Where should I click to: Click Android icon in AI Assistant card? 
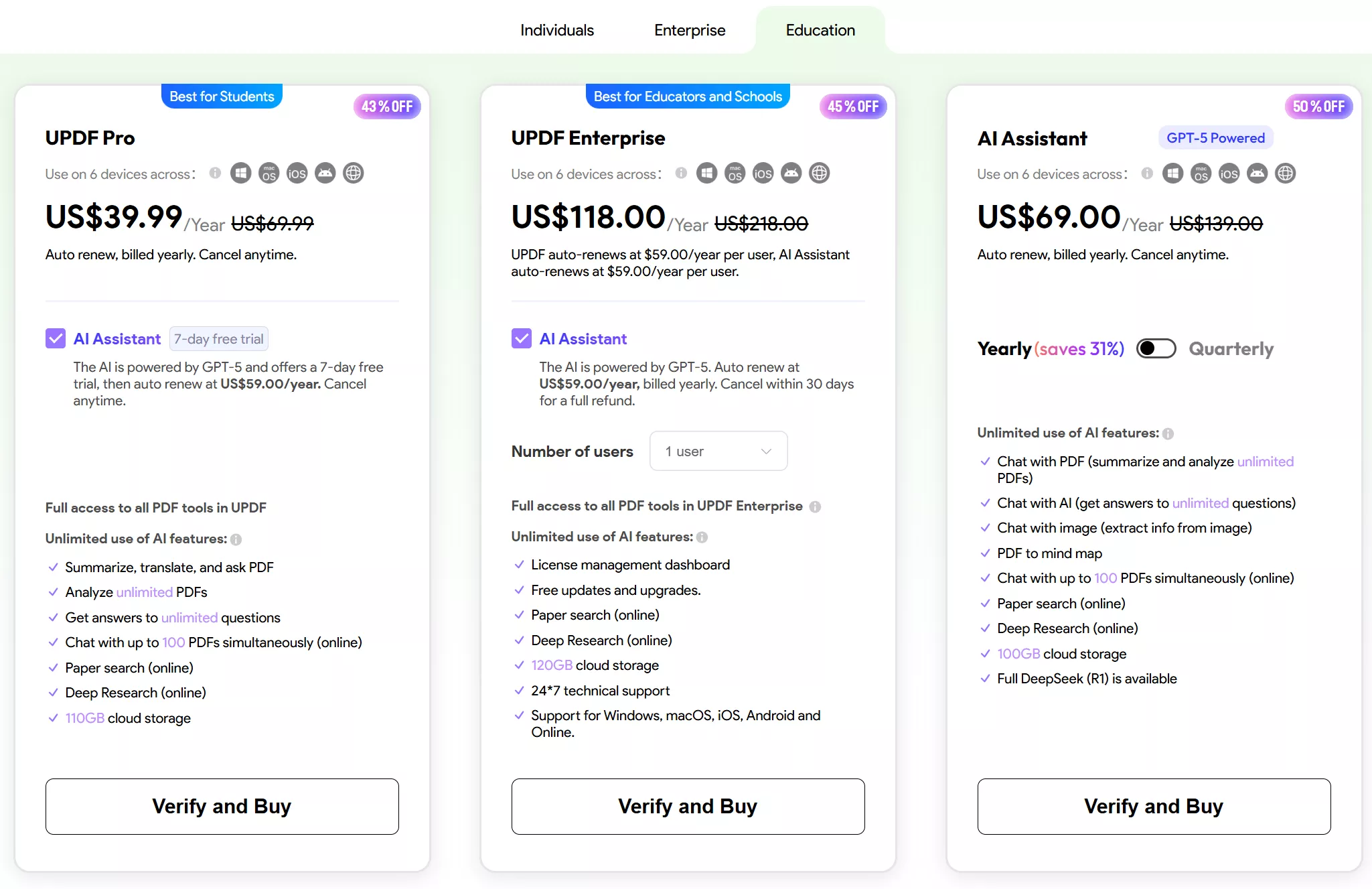pos(1257,174)
